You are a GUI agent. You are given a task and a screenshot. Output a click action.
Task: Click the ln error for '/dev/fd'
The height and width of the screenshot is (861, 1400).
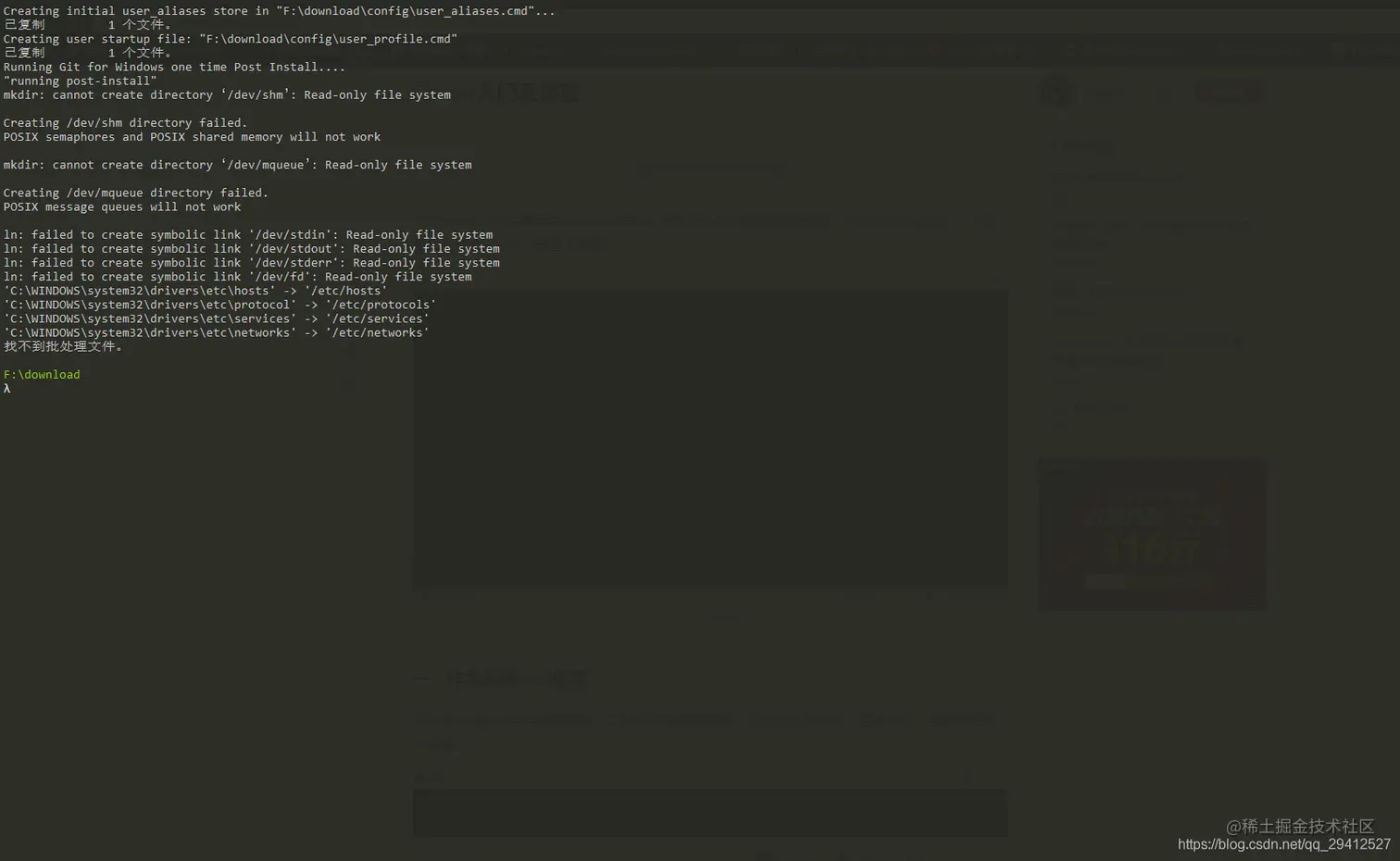click(x=237, y=276)
